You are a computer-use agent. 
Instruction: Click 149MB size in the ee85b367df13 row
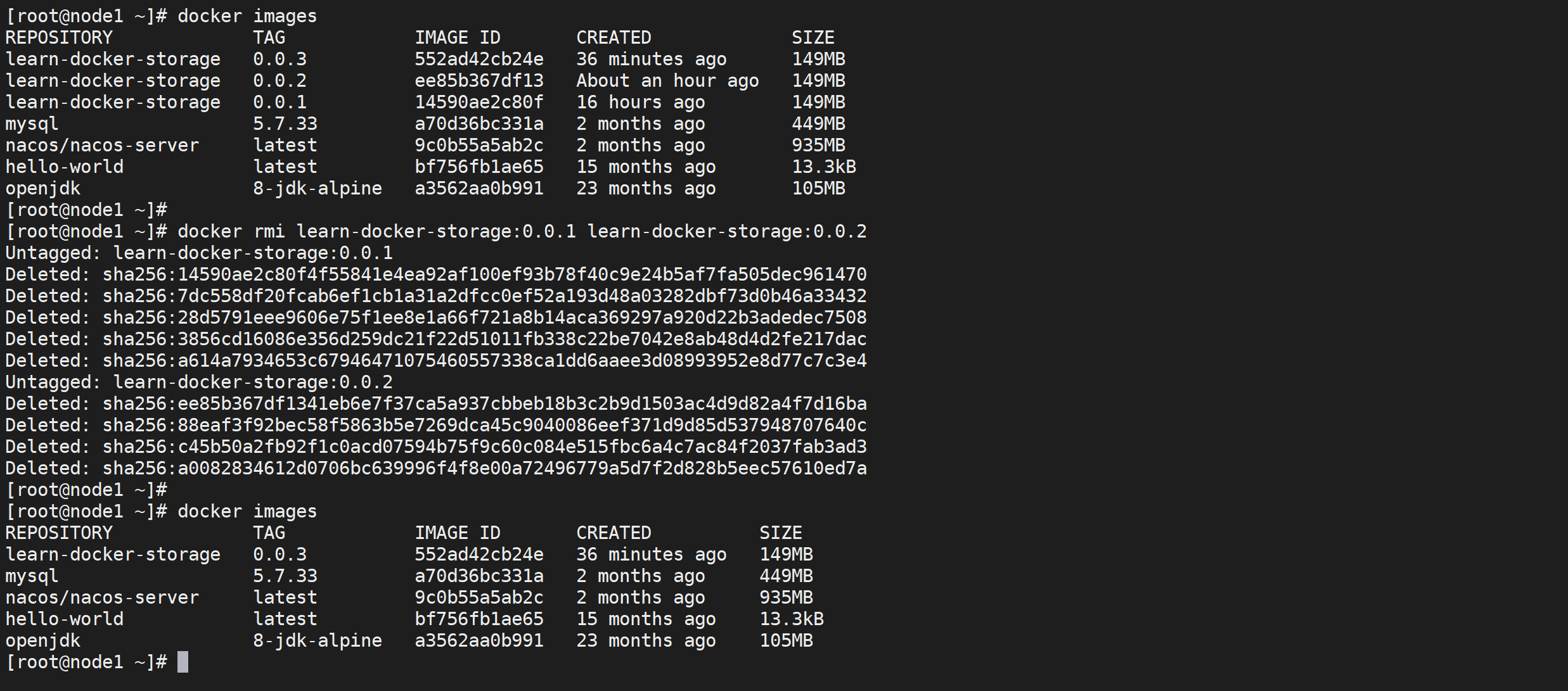coord(818,80)
